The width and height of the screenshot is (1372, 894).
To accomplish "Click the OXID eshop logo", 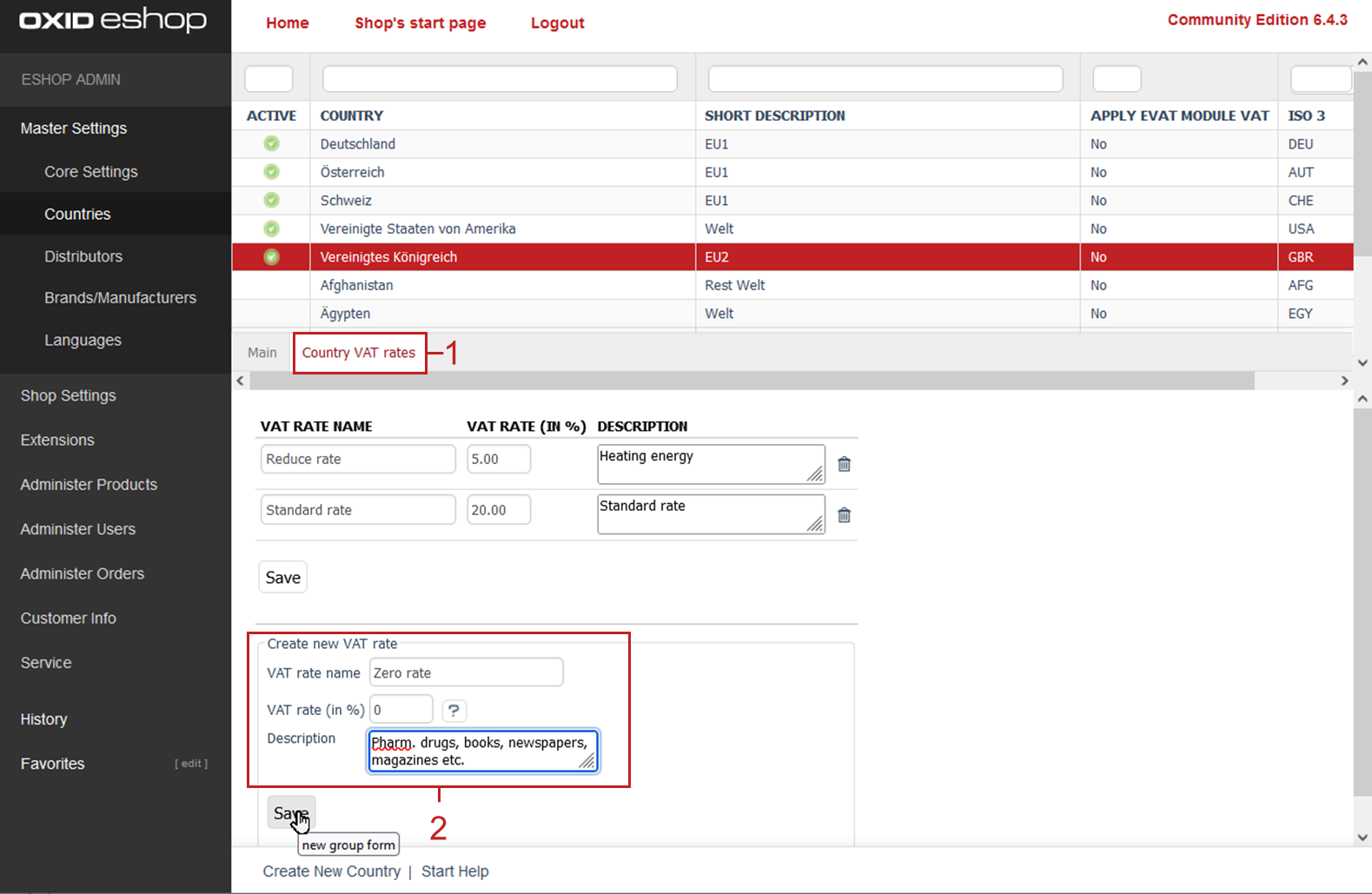I will pyautogui.click(x=113, y=21).
